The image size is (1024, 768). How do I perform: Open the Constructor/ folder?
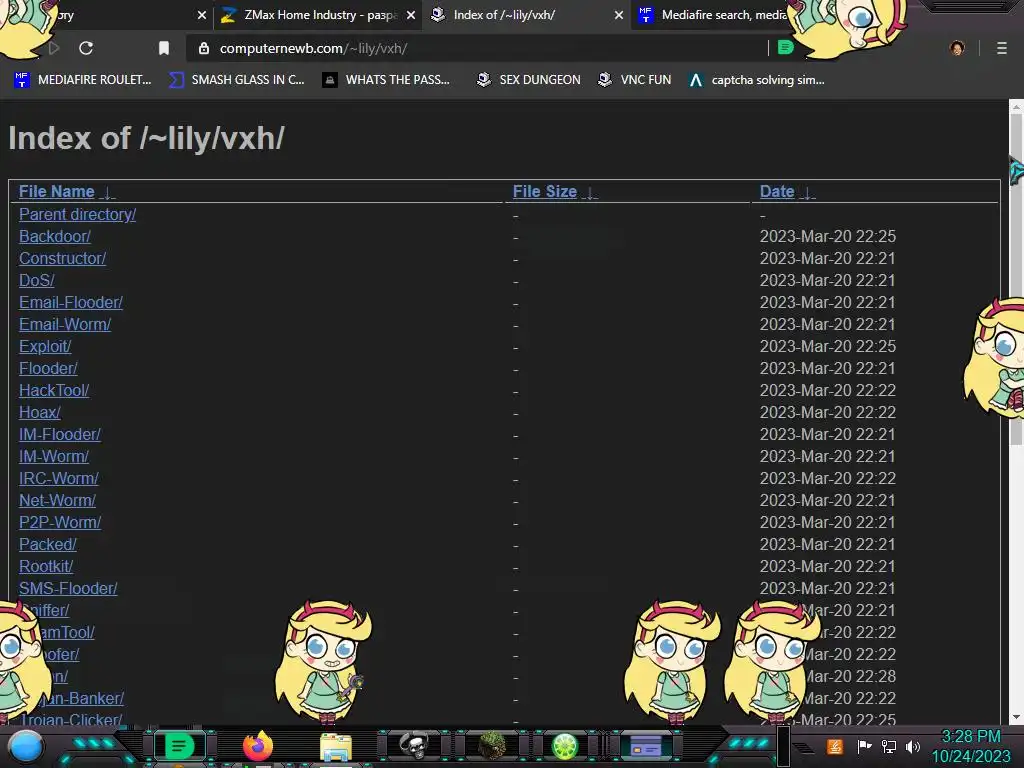tap(62, 259)
